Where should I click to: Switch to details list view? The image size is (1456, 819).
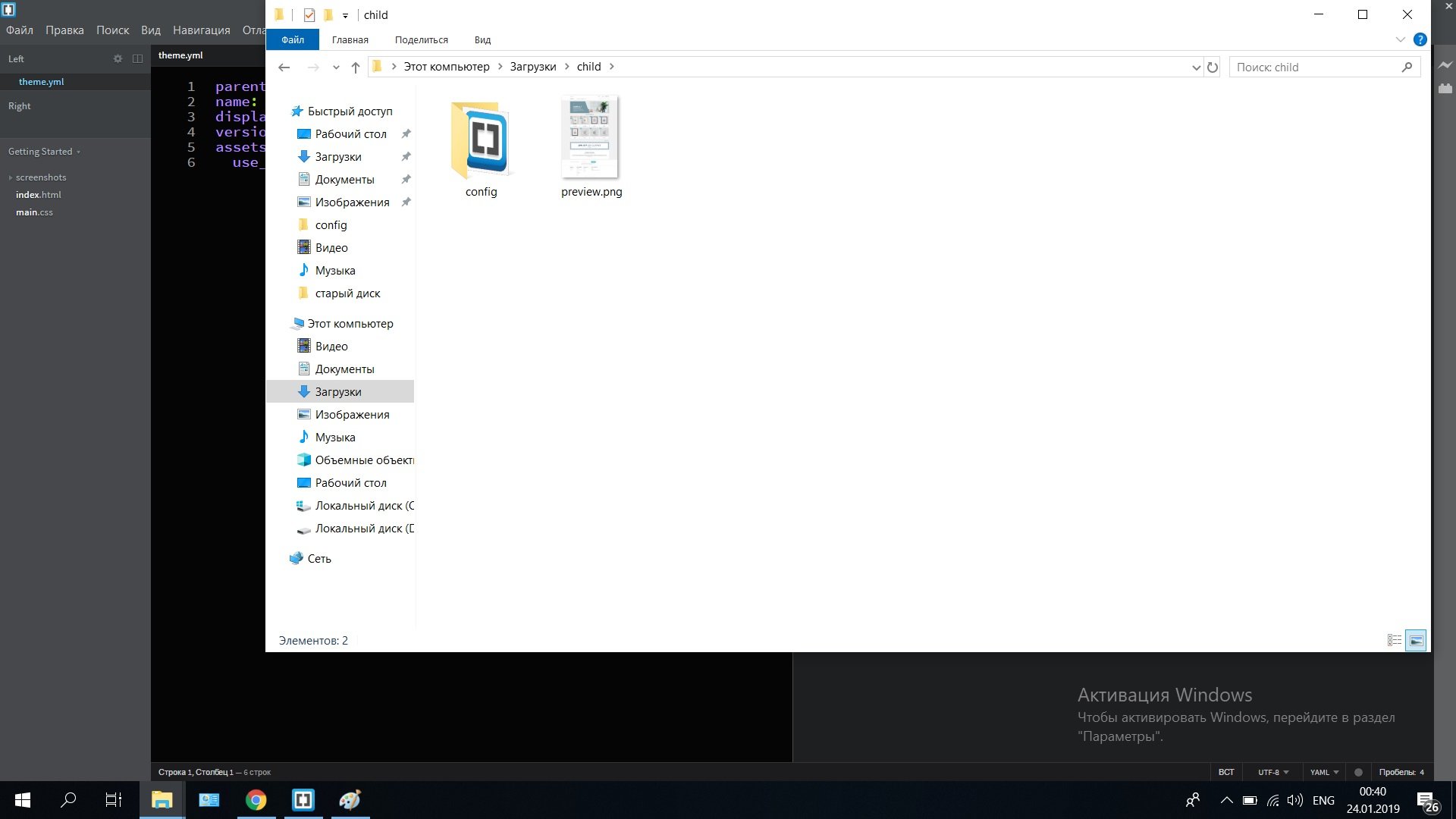pyautogui.click(x=1394, y=641)
